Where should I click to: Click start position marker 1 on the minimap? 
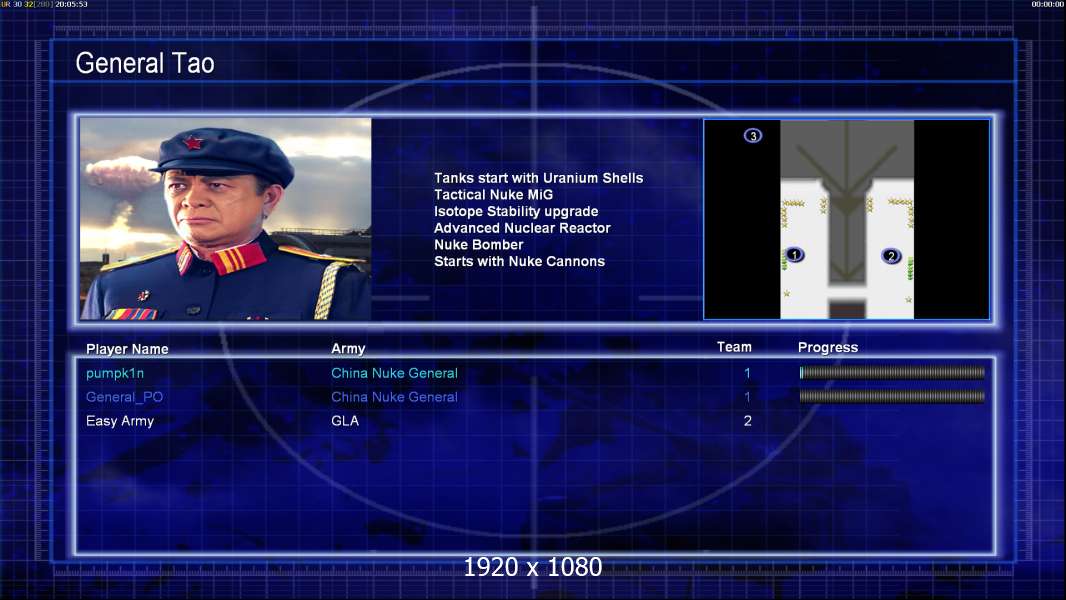point(794,255)
